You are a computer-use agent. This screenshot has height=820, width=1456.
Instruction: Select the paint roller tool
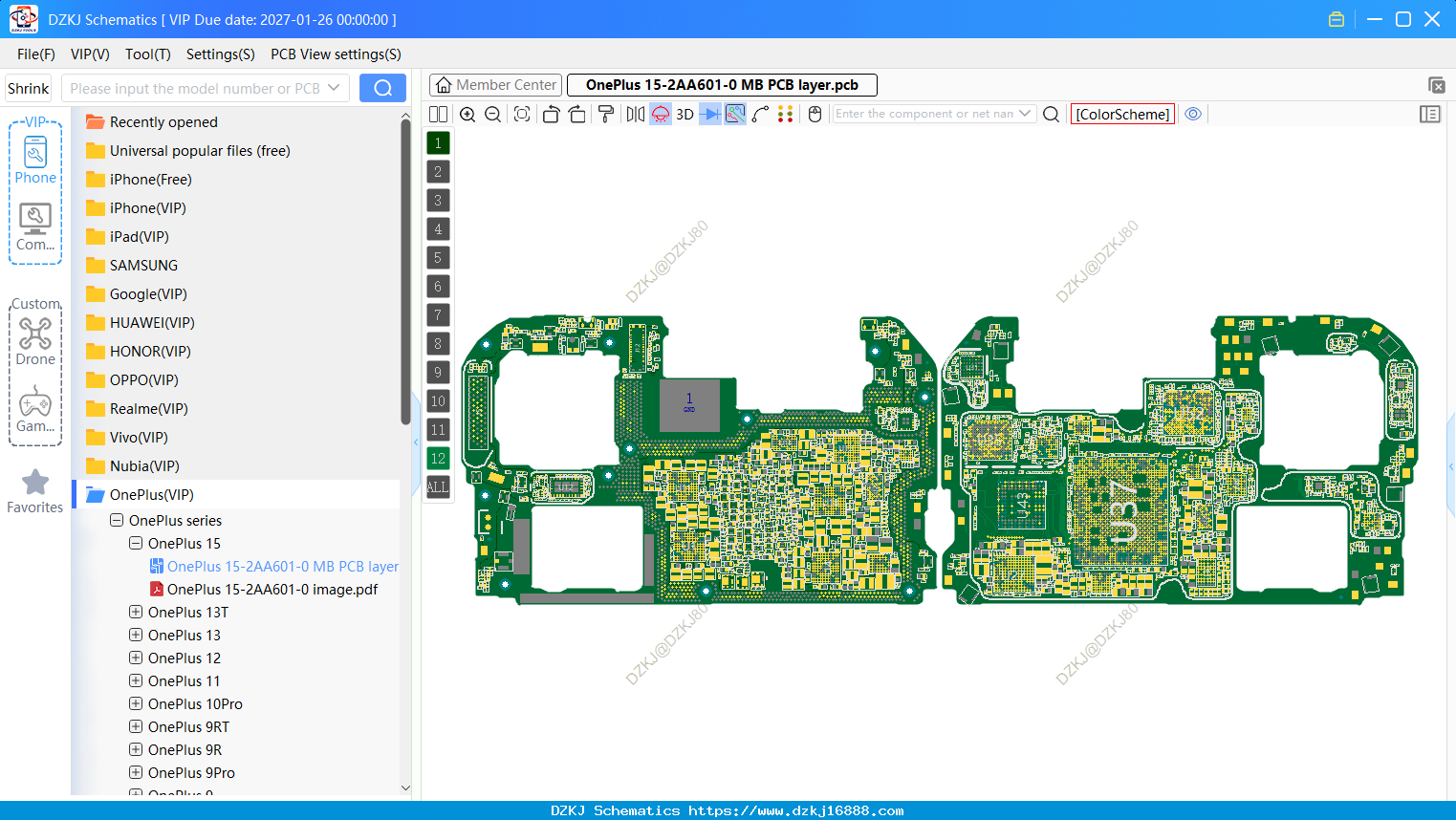(x=605, y=114)
